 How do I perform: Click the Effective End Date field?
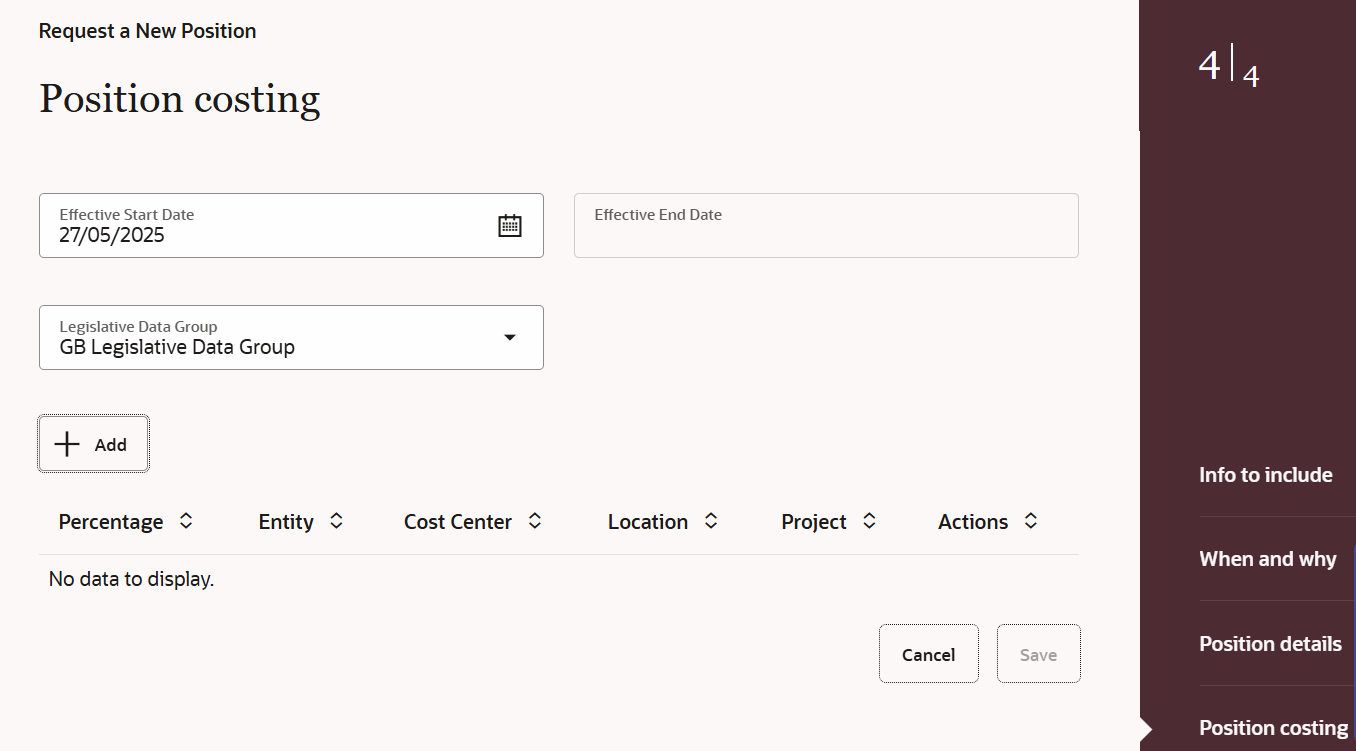[x=826, y=225]
